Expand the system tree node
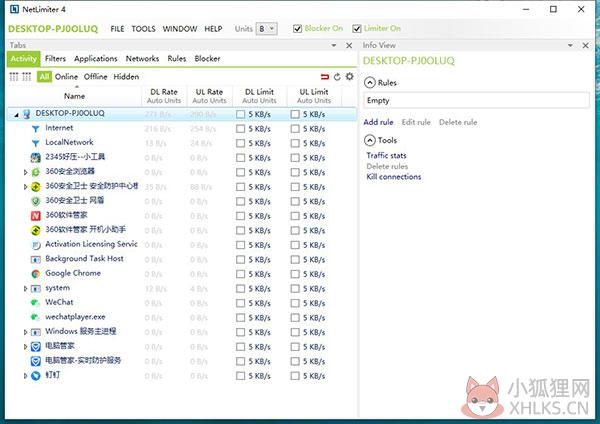This screenshot has height=424, width=600. 26,289
